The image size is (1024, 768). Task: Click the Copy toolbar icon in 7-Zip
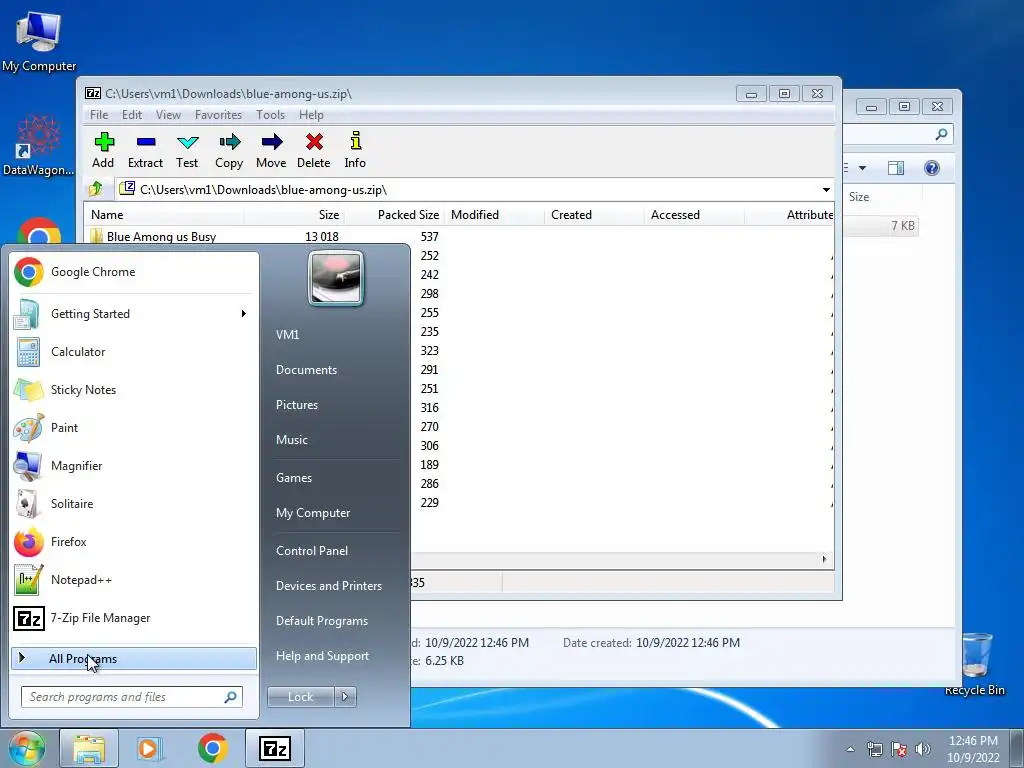pyautogui.click(x=229, y=150)
